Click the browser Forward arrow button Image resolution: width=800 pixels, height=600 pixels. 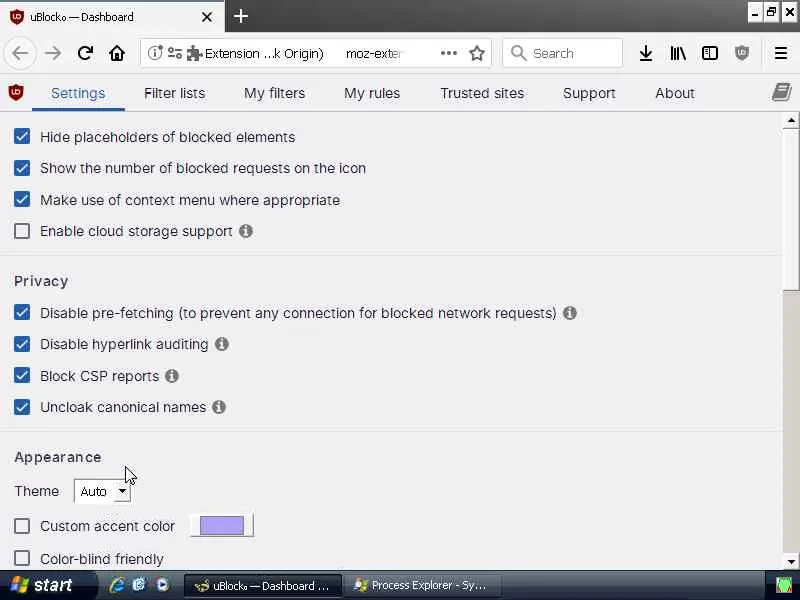tap(53, 53)
